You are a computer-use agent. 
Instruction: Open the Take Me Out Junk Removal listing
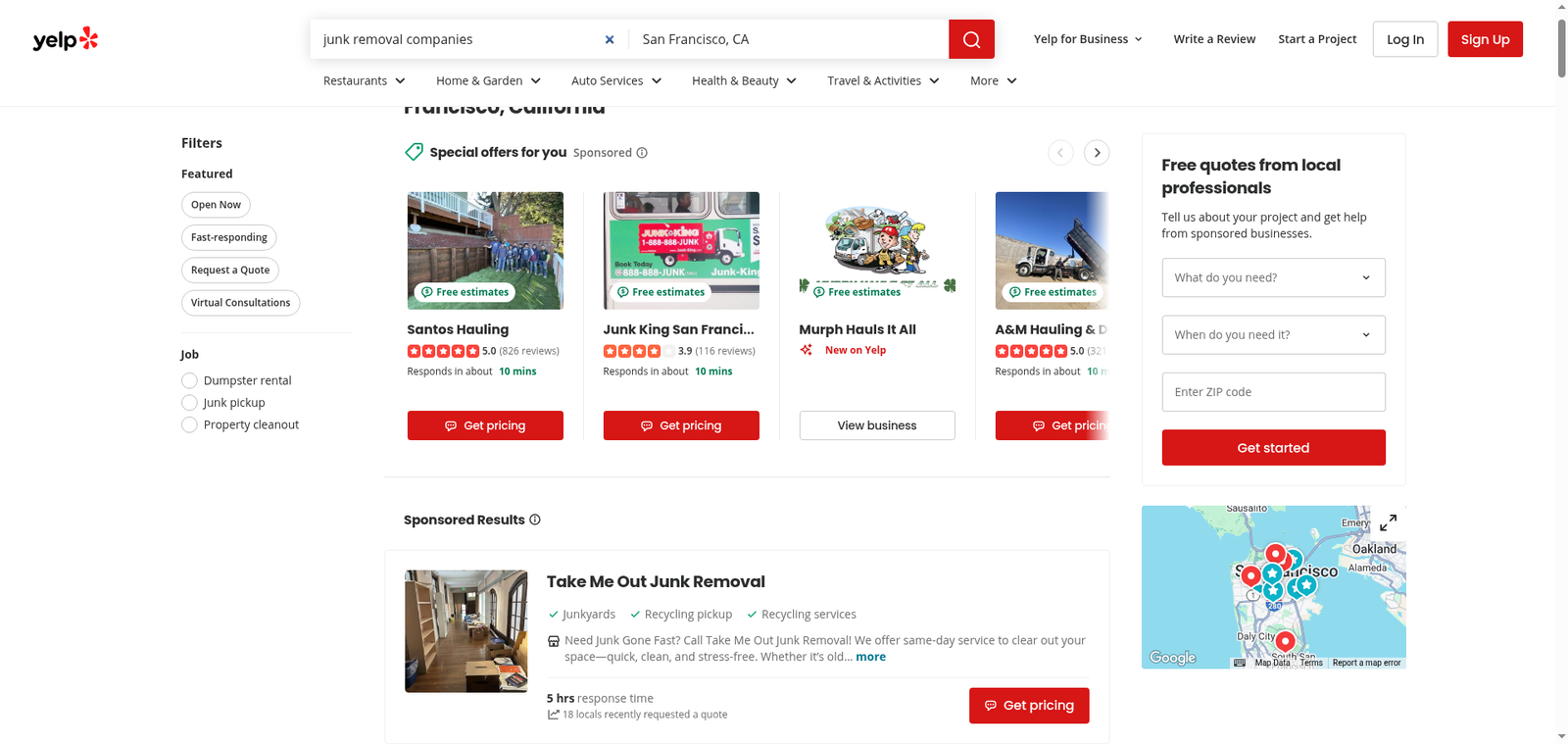tap(656, 581)
